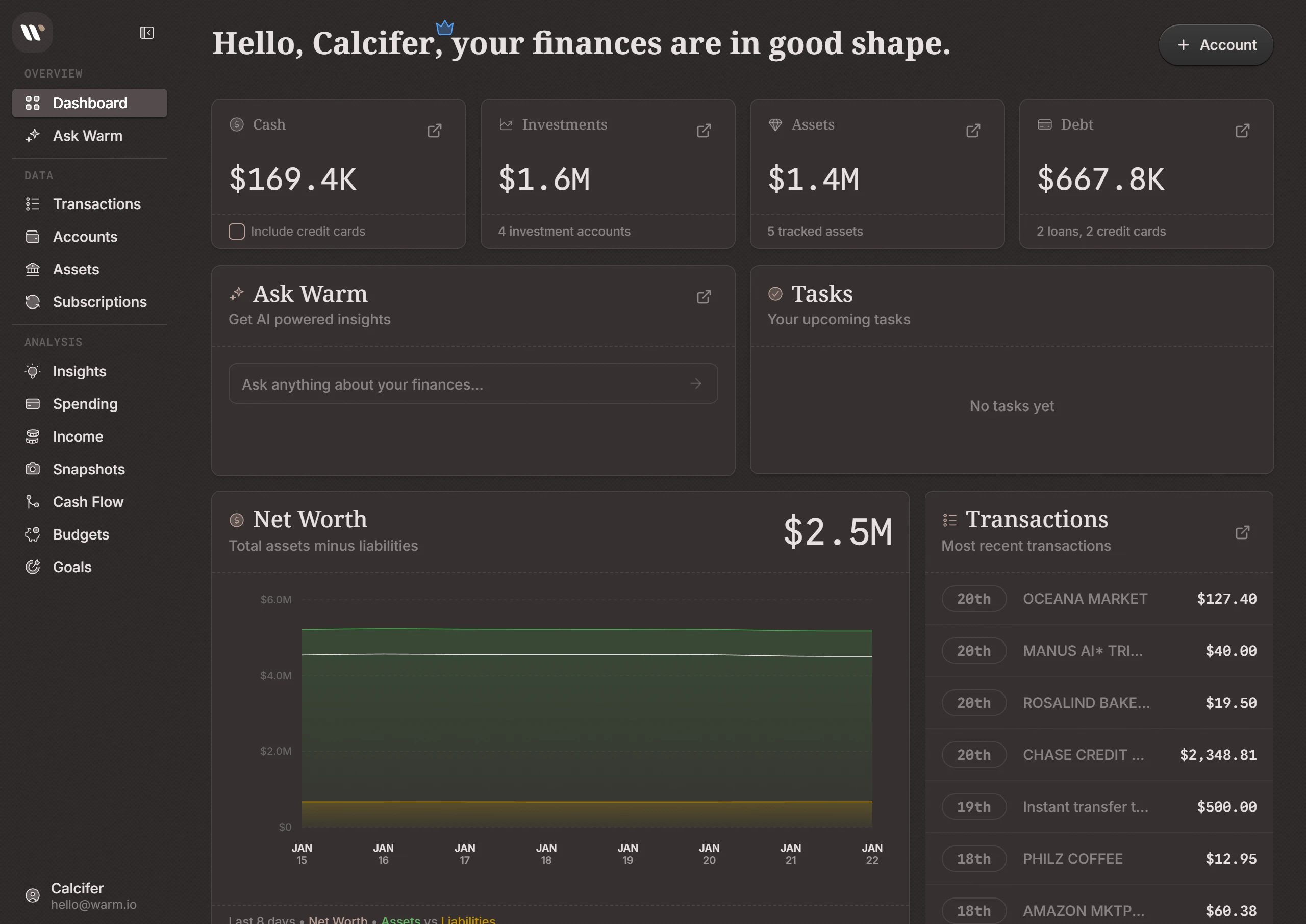Collapse the sidebar

pos(146,33)
